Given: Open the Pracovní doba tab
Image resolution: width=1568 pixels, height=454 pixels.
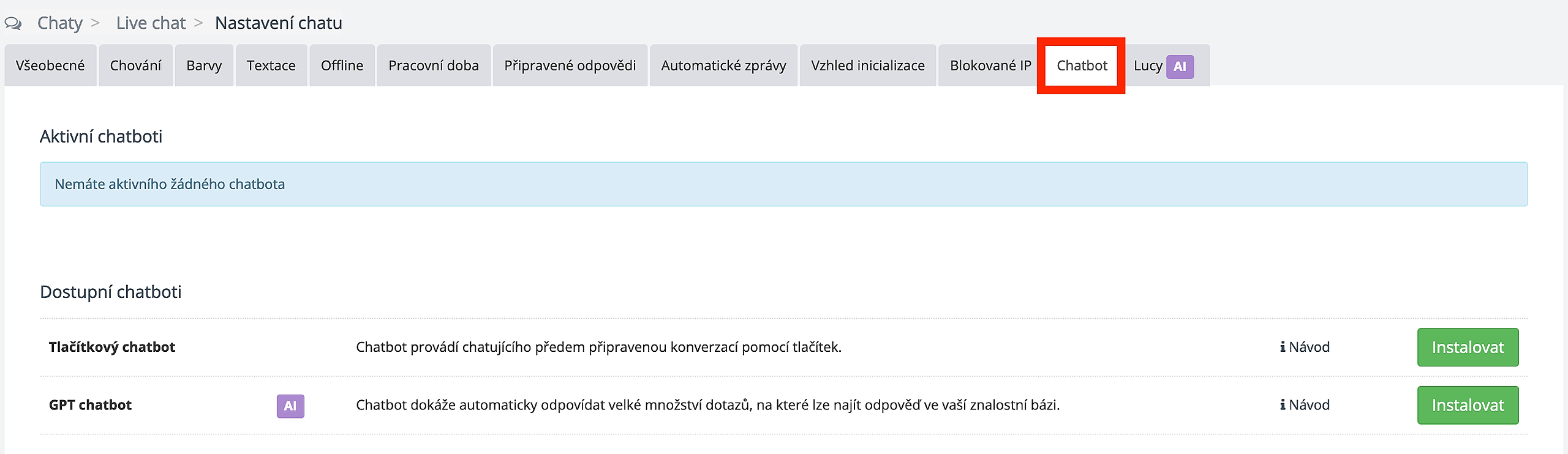Looking at the screenshot, I should tap(434, 65).
